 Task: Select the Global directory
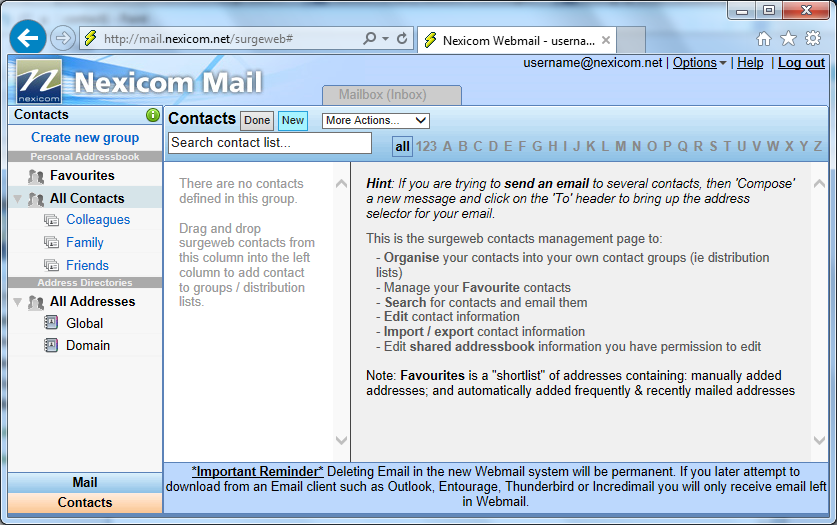(x=84, y=323)
